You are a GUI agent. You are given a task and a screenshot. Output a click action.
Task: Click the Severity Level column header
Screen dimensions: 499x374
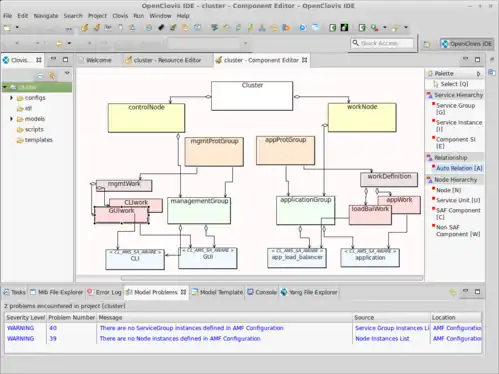[x=26, y=317]
